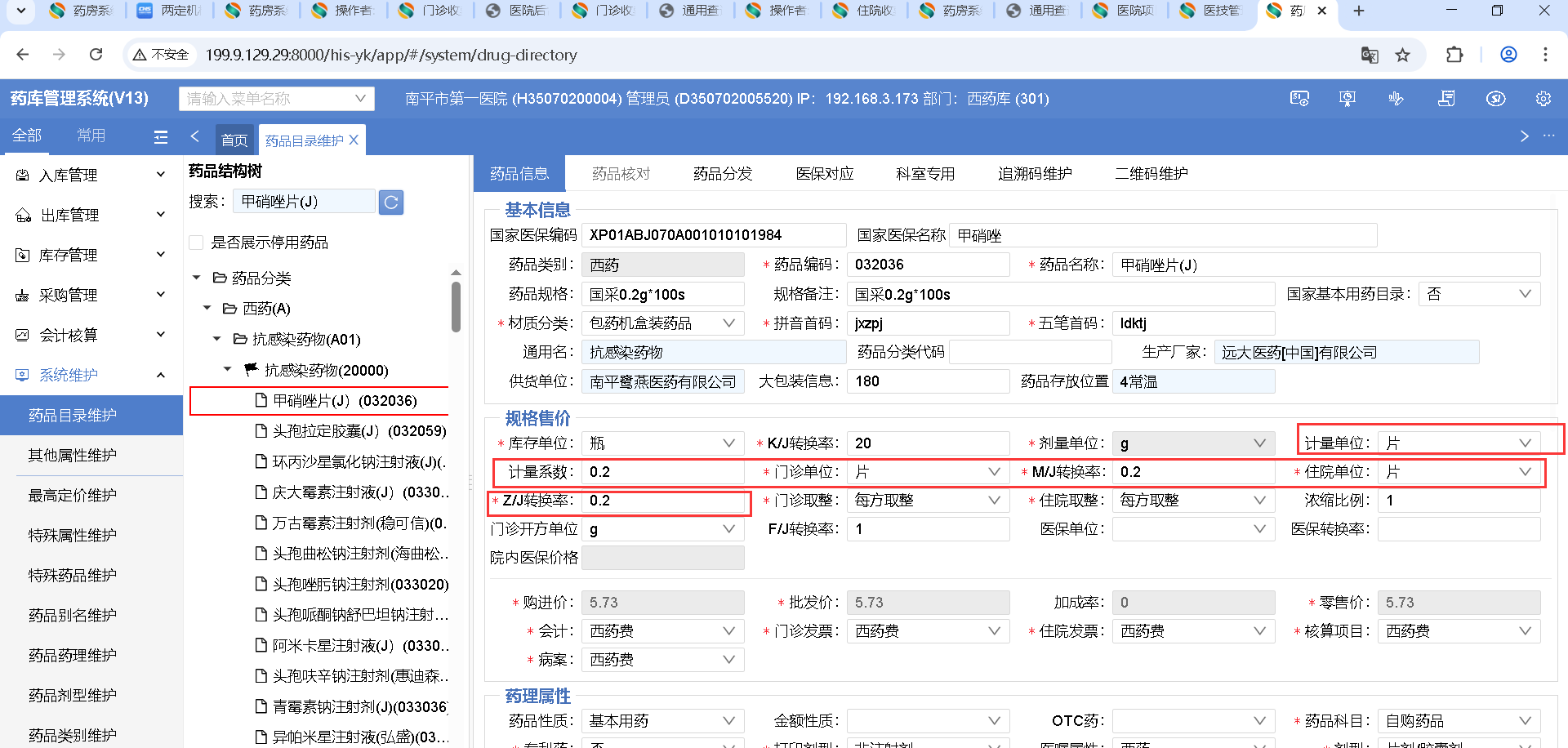
Task: Open the presentation board chart icon in header
Action: pyautogui.click(x=1347, y=99)
